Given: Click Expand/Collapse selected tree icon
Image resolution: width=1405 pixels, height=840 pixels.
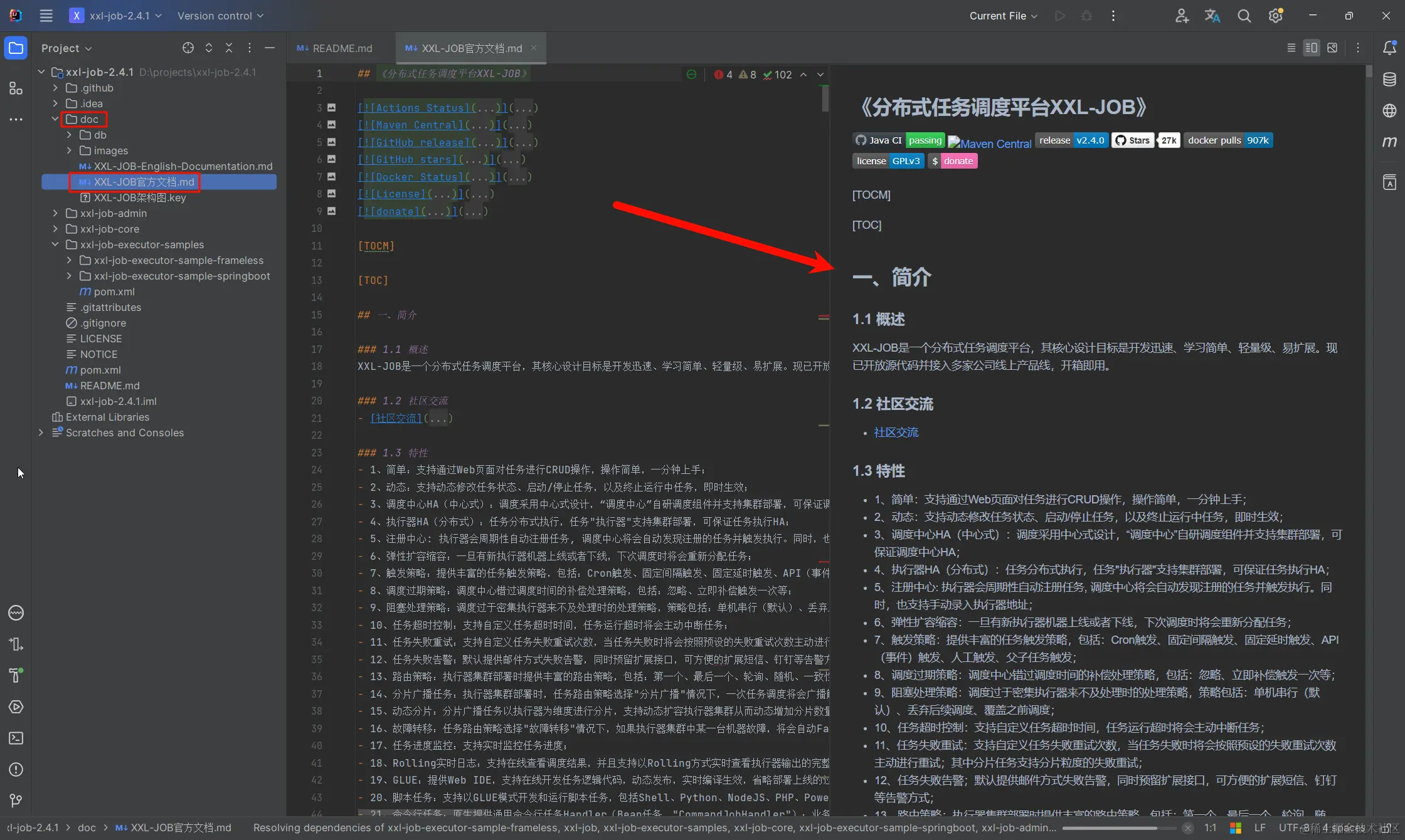Looking at the screenshot, I should click(x=209, y=48).
